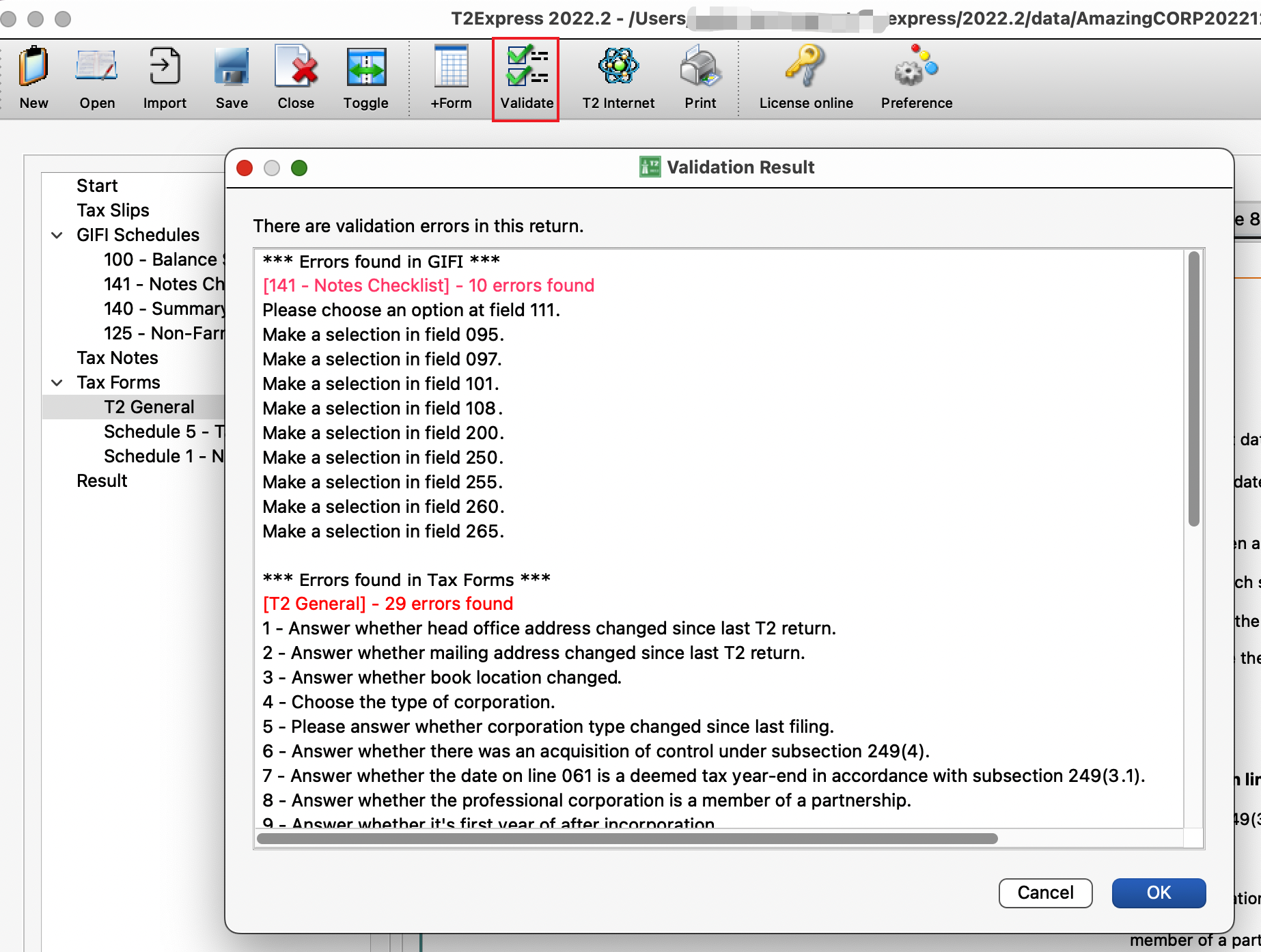1261x952 pixels.
Task: Open a file with the Open icon
Action: [x=97, y=77]
